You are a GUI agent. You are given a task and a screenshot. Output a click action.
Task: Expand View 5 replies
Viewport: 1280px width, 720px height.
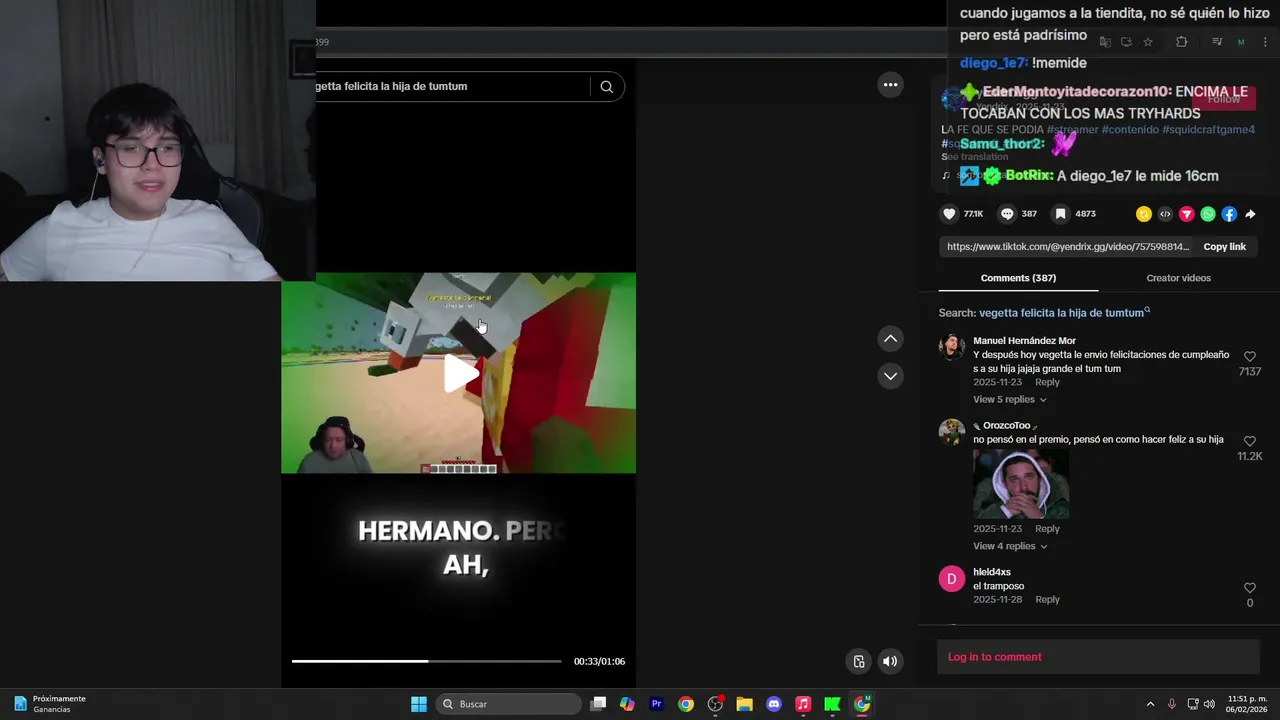click(1010, 400)
